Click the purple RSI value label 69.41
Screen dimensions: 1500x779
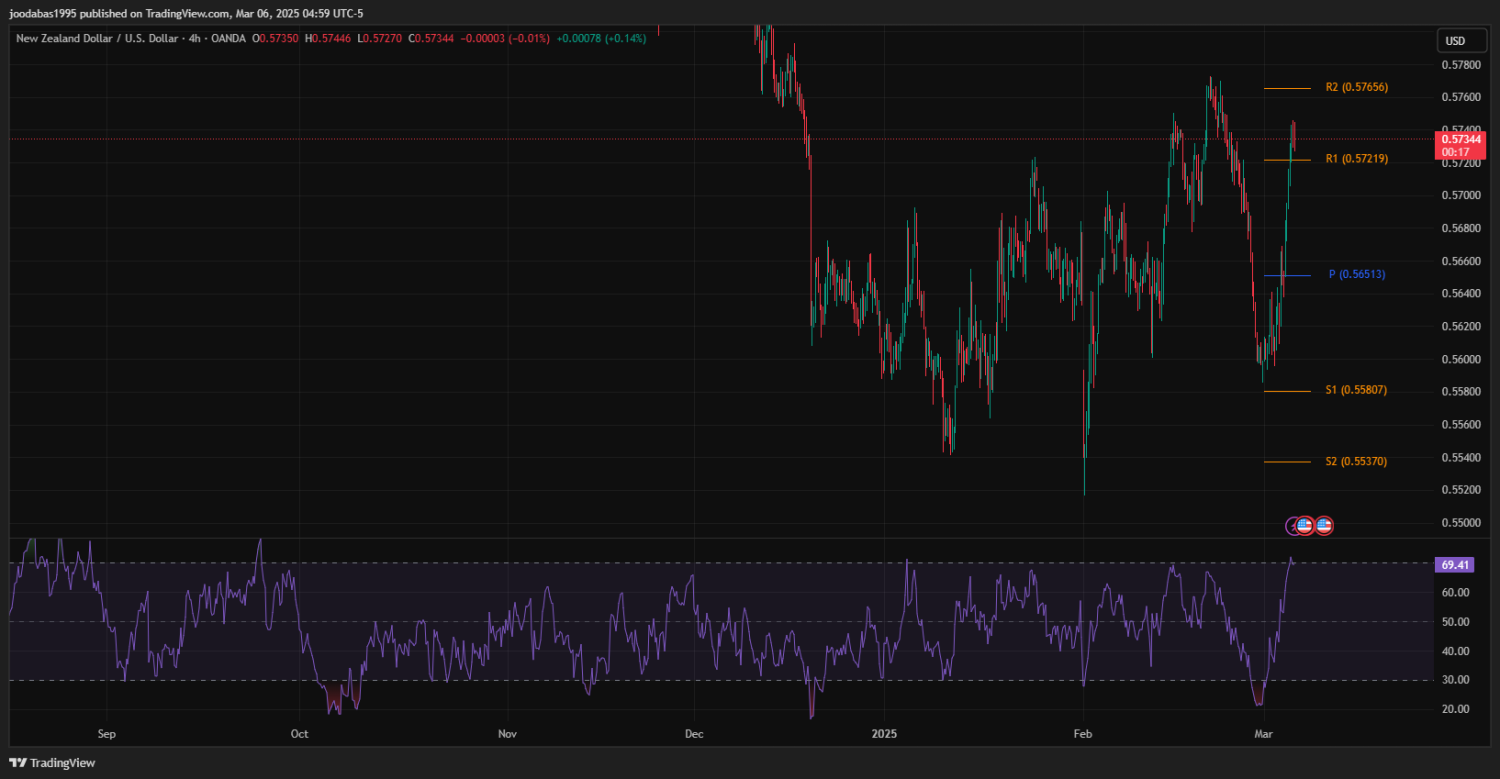click(x=1455, y=565)
